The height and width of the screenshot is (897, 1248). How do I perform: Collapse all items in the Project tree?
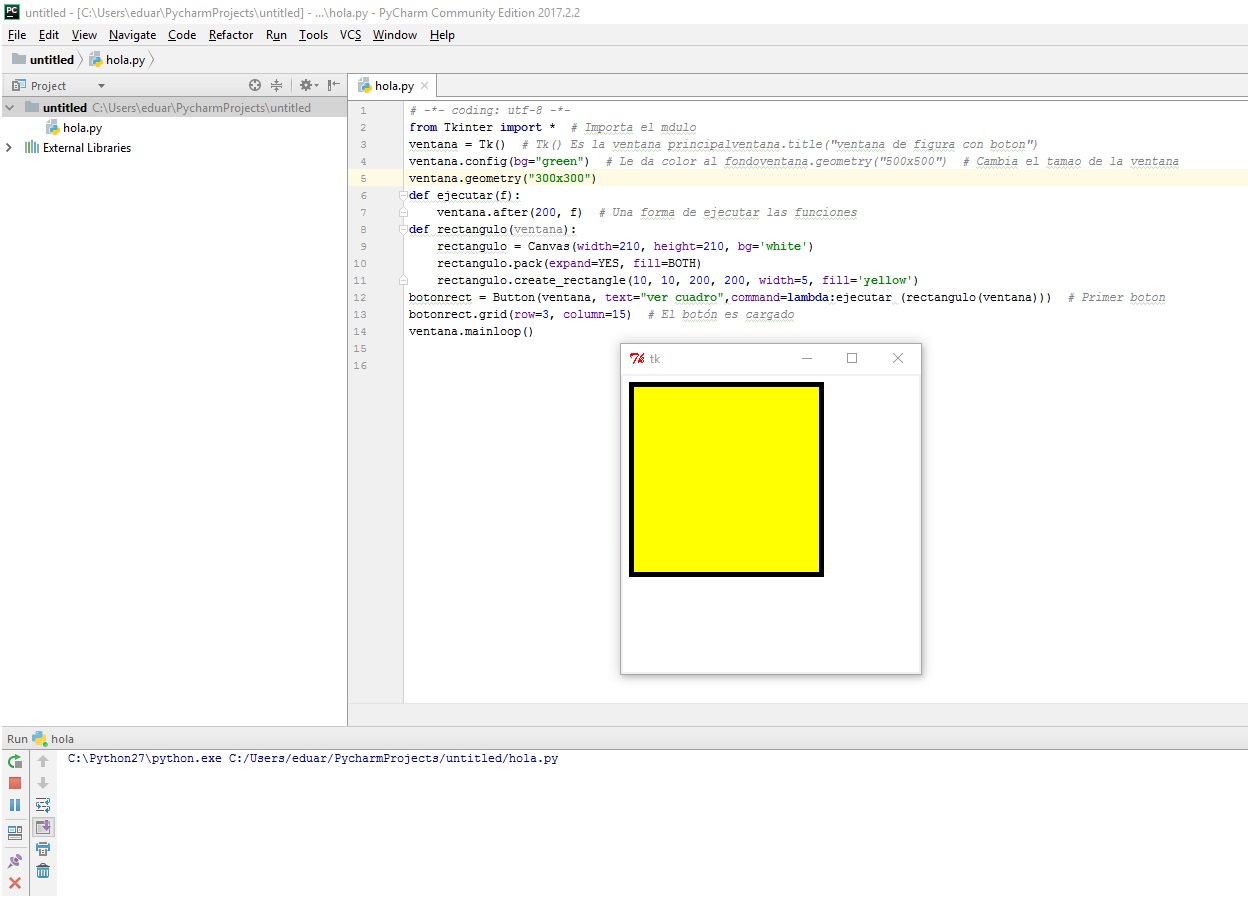[x=276, y=85]
